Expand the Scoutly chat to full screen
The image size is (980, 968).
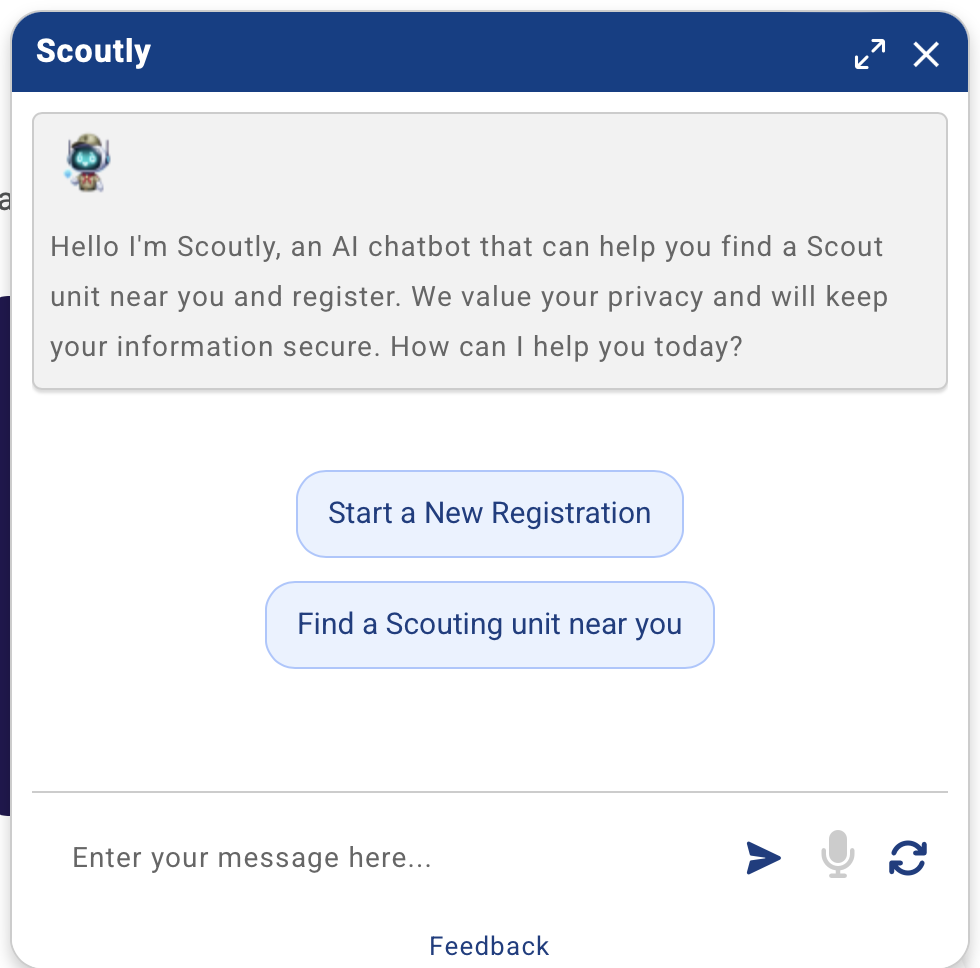click(870, 54)
